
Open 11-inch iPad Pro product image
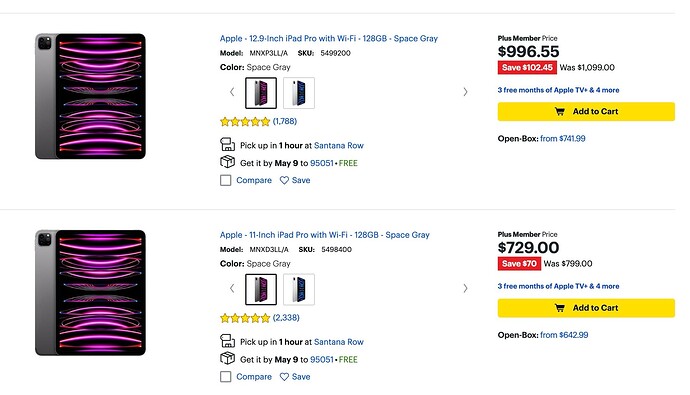[x=90, y=293]
